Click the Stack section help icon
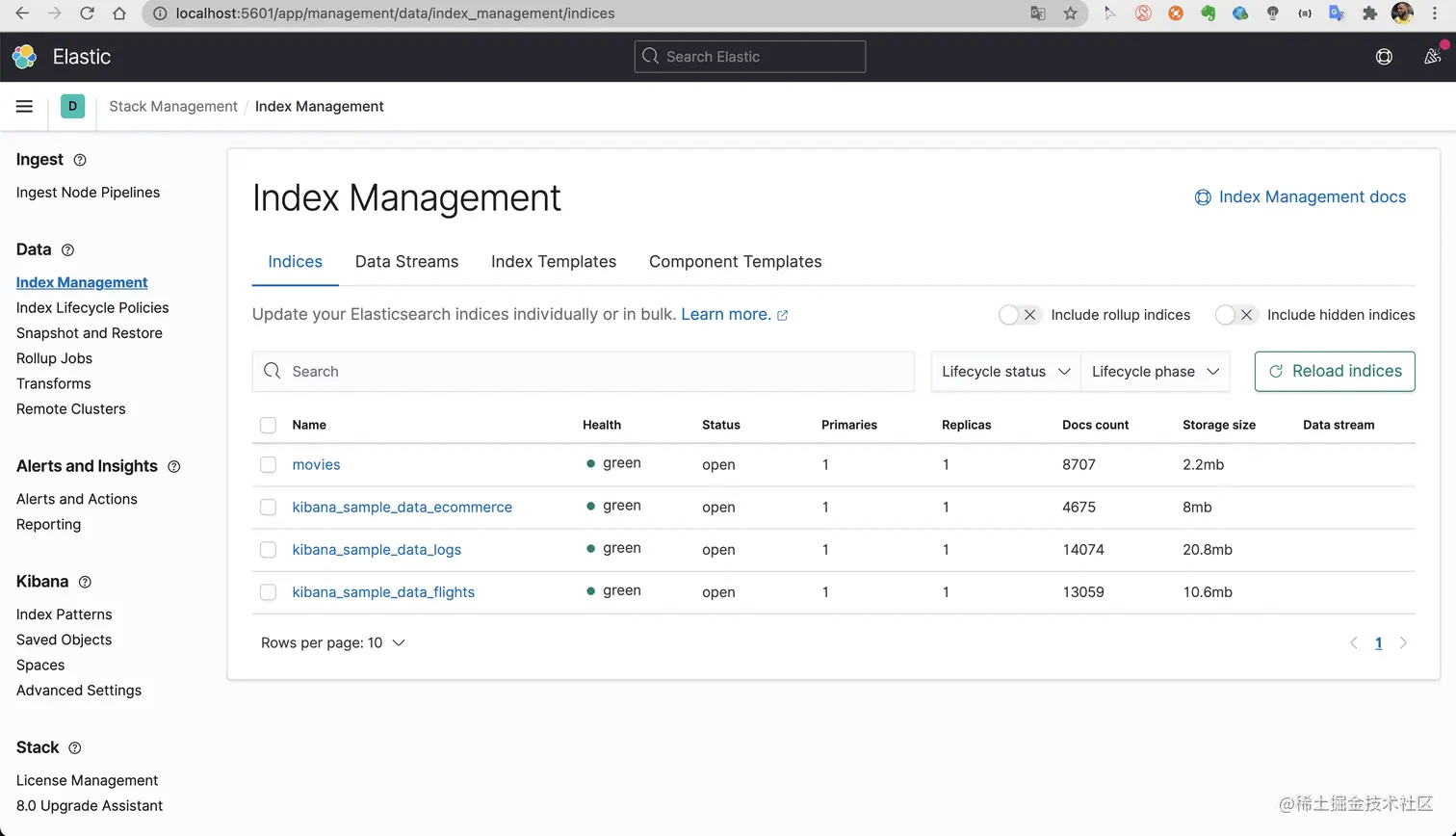 coord(75,747)
